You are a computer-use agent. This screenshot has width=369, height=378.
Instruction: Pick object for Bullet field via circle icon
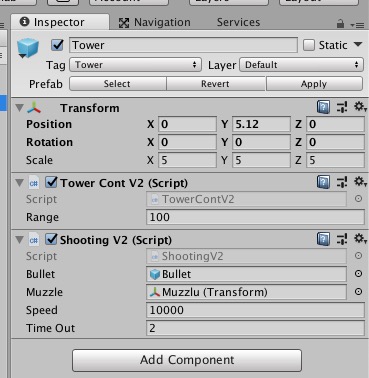[x=358, y=274]
